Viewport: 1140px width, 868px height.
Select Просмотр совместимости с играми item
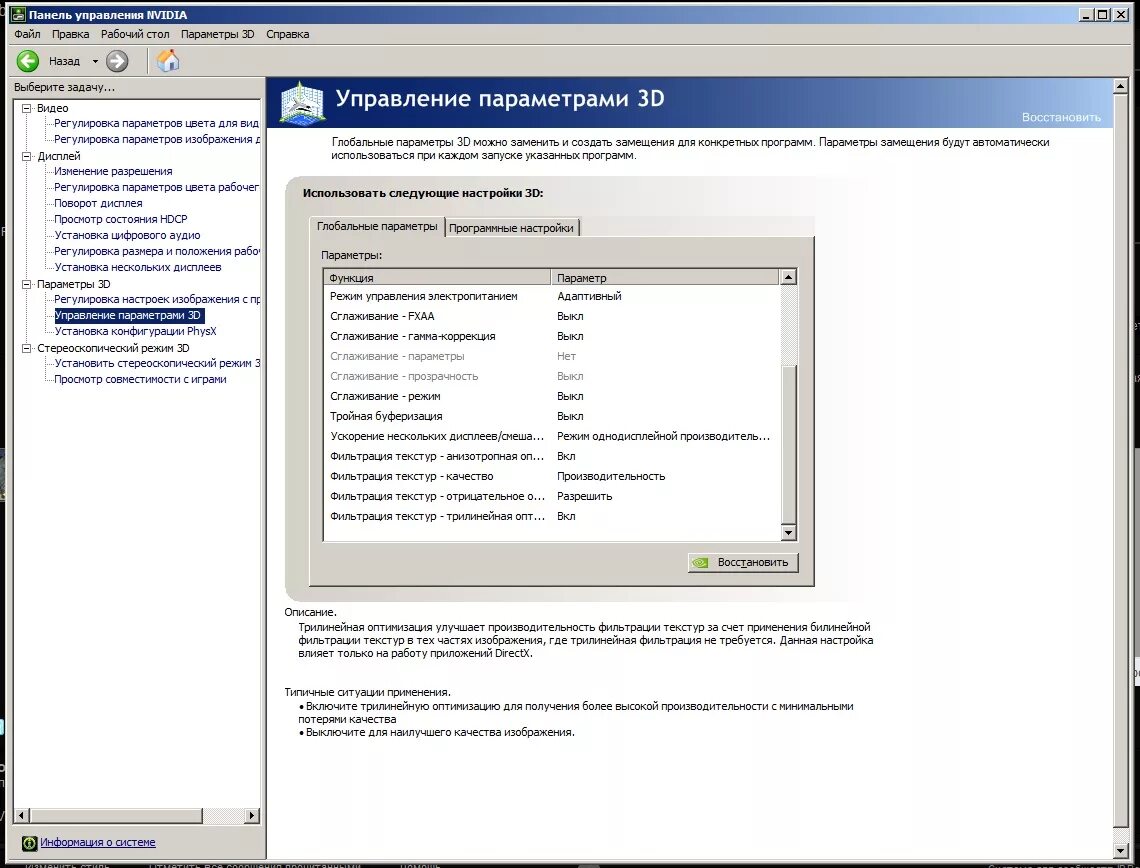140,379
